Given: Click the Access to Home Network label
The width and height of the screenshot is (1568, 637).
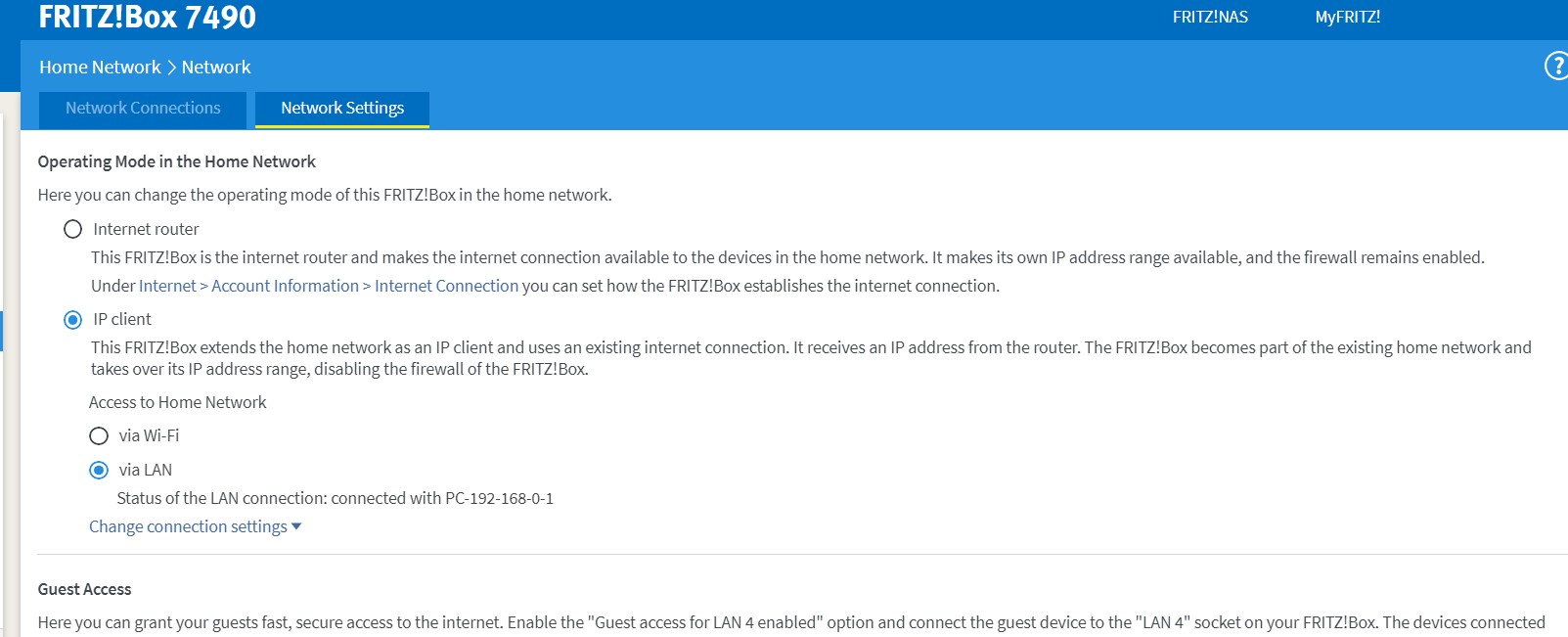Looking at the screenshot, I should pos(177,402).
